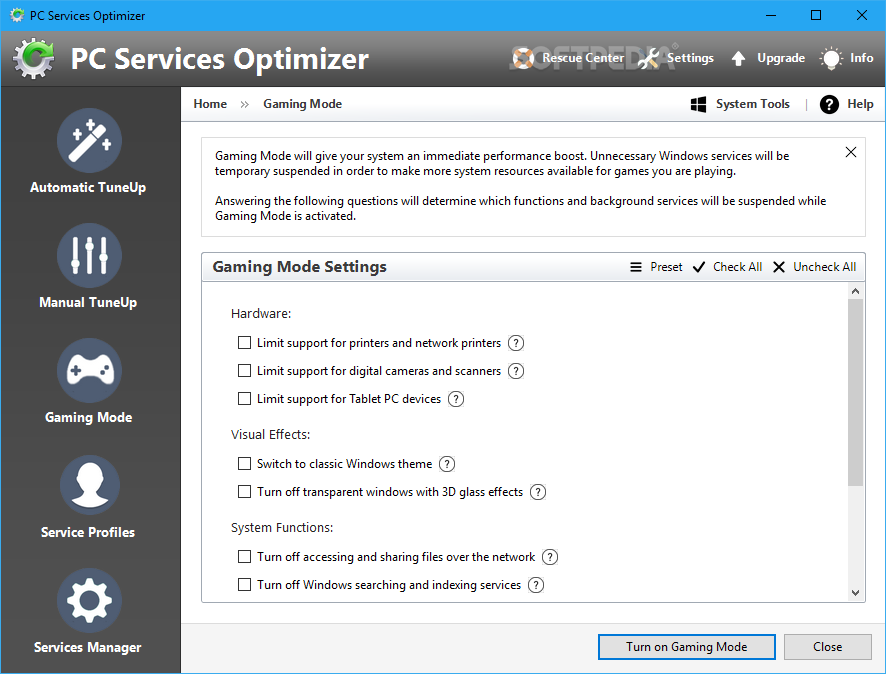This screenshot has width=886, height=674.
Task: Click the scrollbar up arrow
Action: point(855,292)
